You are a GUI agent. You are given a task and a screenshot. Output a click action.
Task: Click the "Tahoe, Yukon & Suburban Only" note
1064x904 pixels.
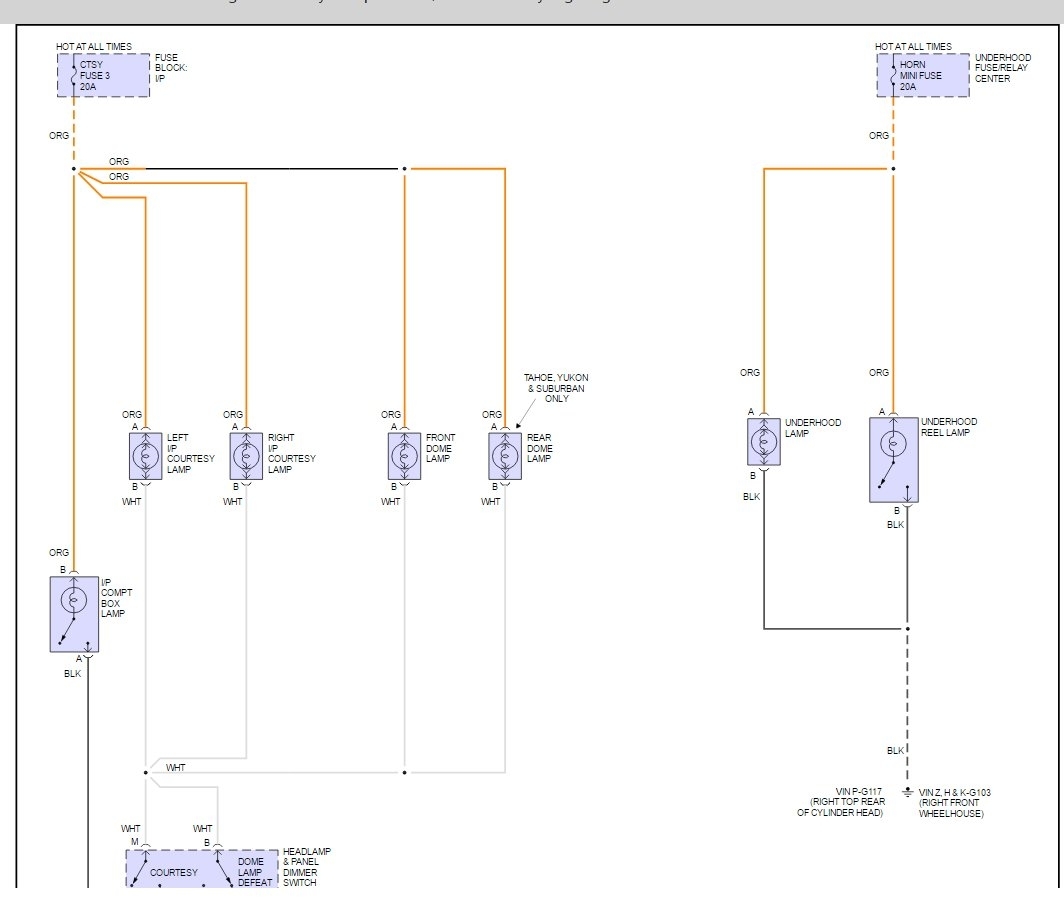point(556,388)
